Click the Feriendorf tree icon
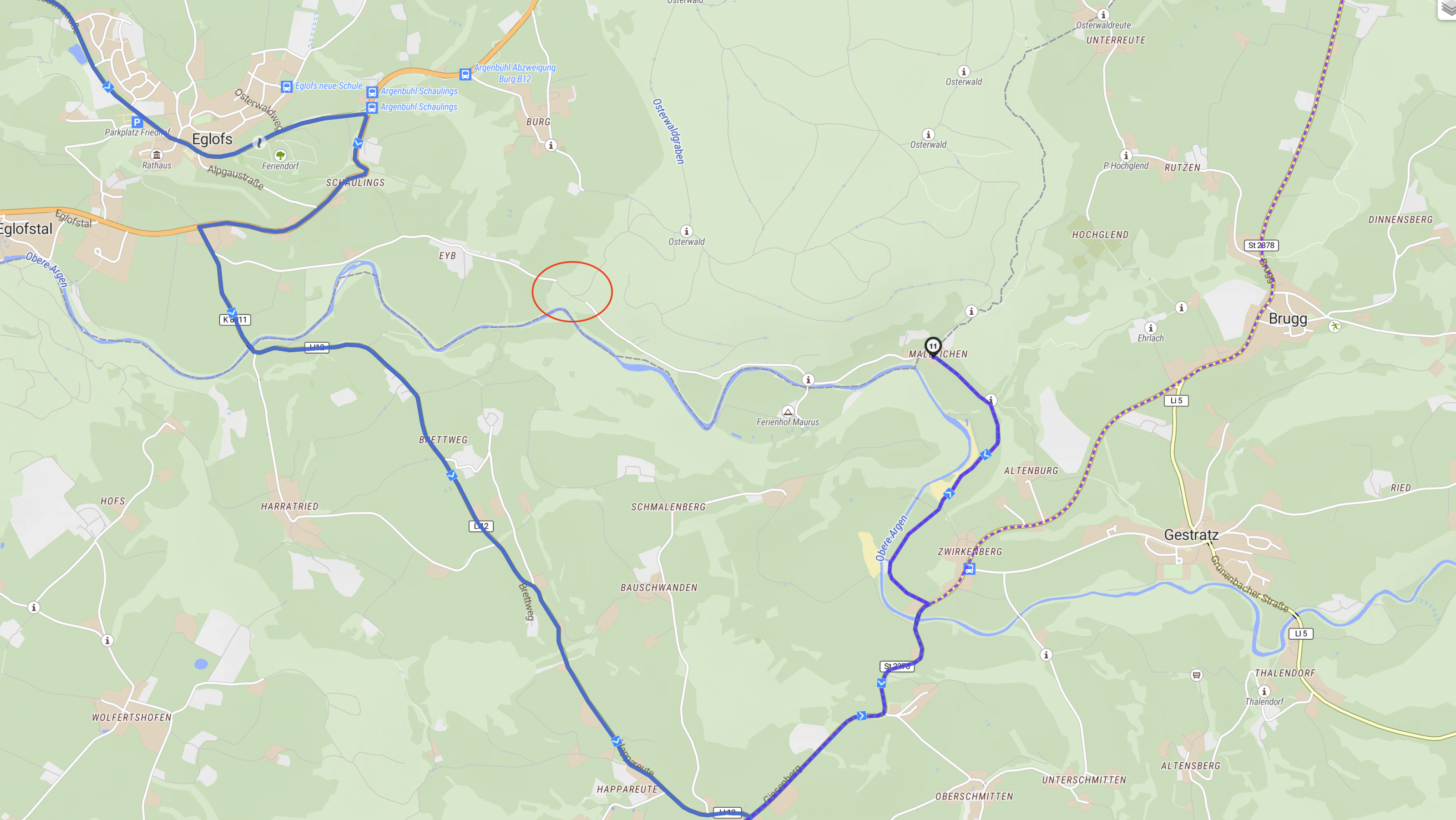1456x820 pixels. click(x=280, y=156)
